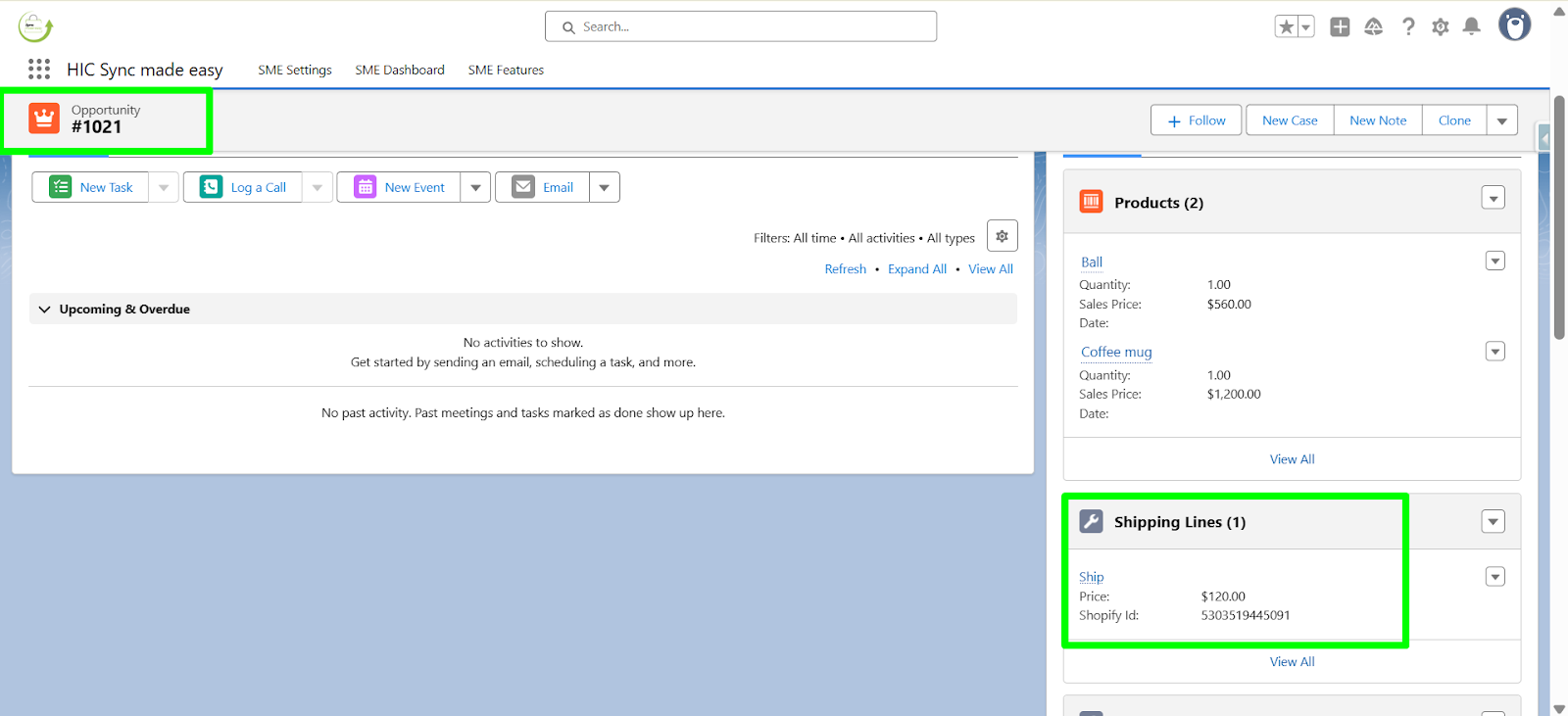Refresh the activity timeline
1568x716 pixels.
click(x=846, y=269)
